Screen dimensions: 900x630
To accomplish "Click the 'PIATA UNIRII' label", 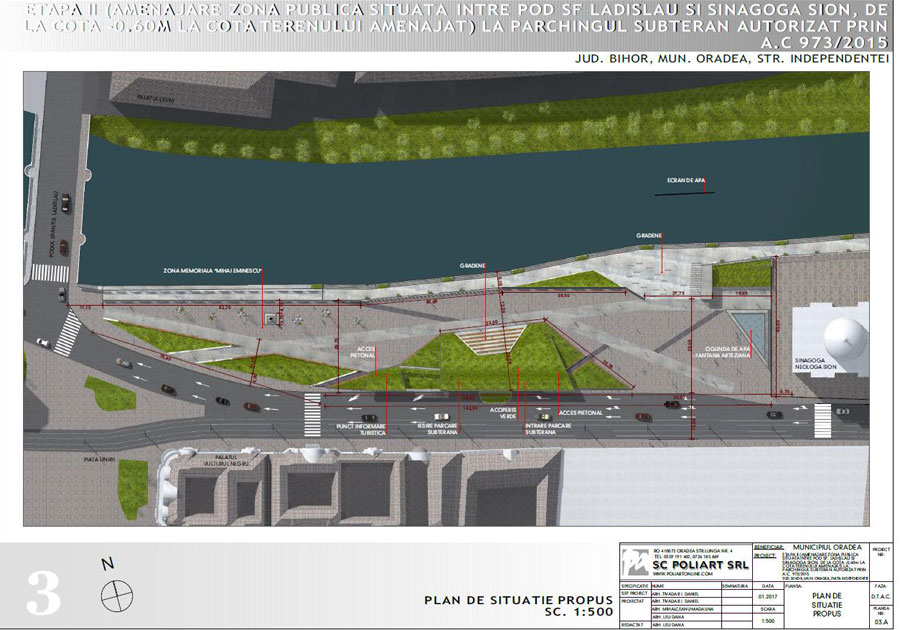I will tap(100, 460).
